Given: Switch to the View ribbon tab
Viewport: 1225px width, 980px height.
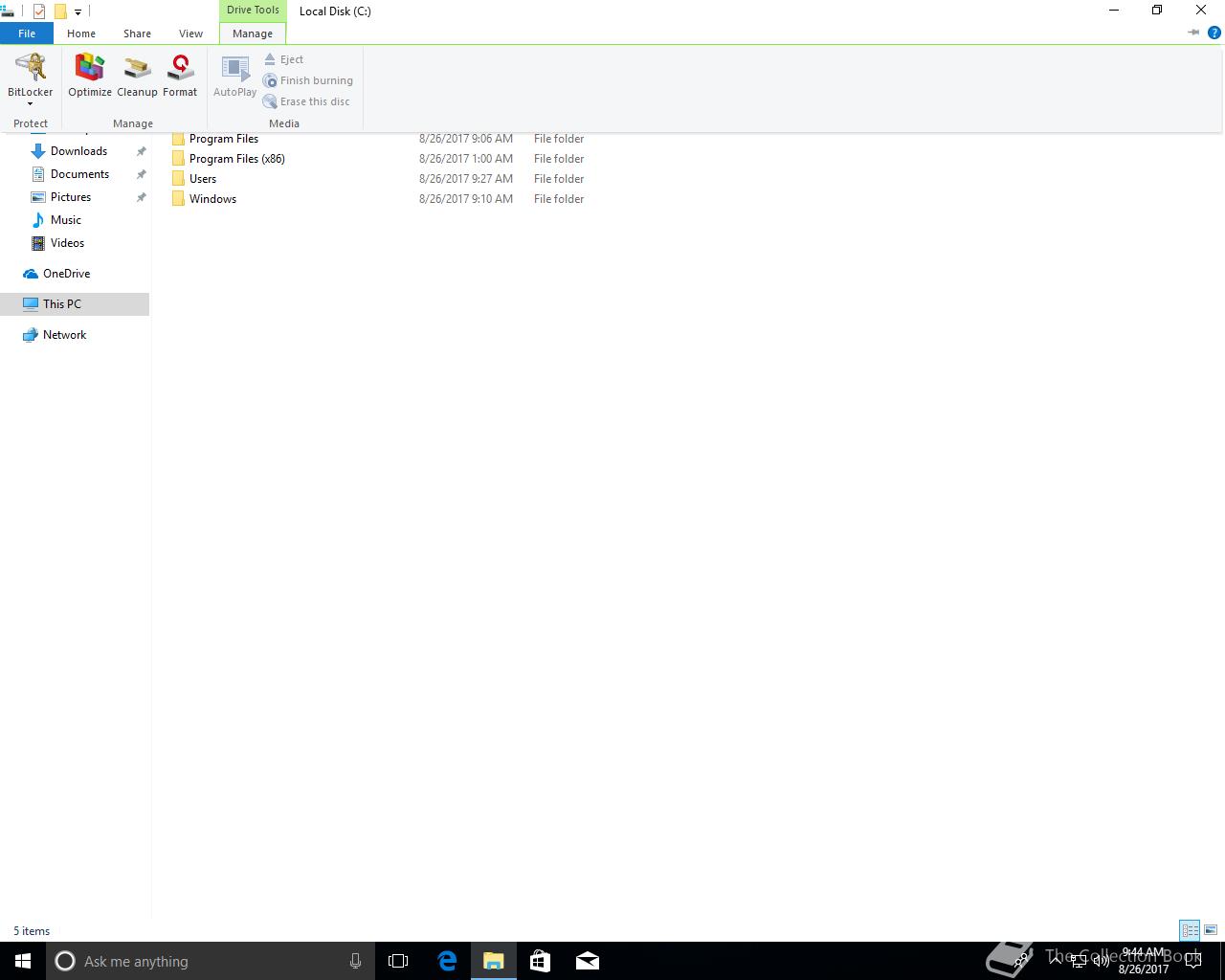Looking at the screenshot, I should pos(190,33).
